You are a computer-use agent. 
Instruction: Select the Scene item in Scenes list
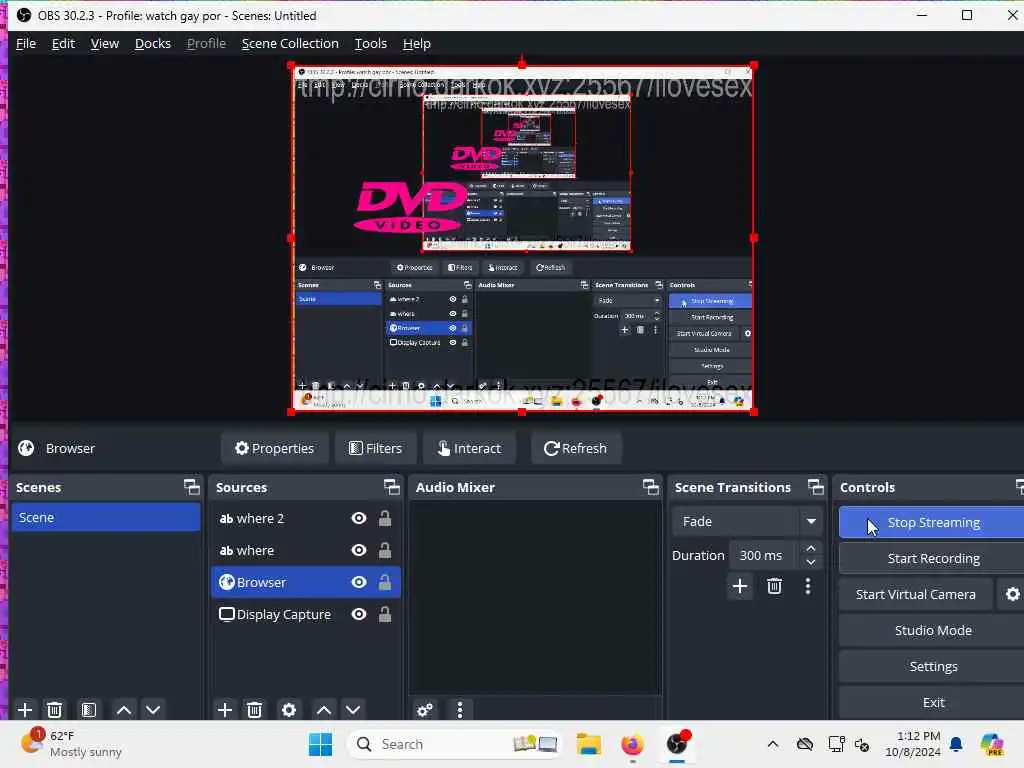coord(106,517)
